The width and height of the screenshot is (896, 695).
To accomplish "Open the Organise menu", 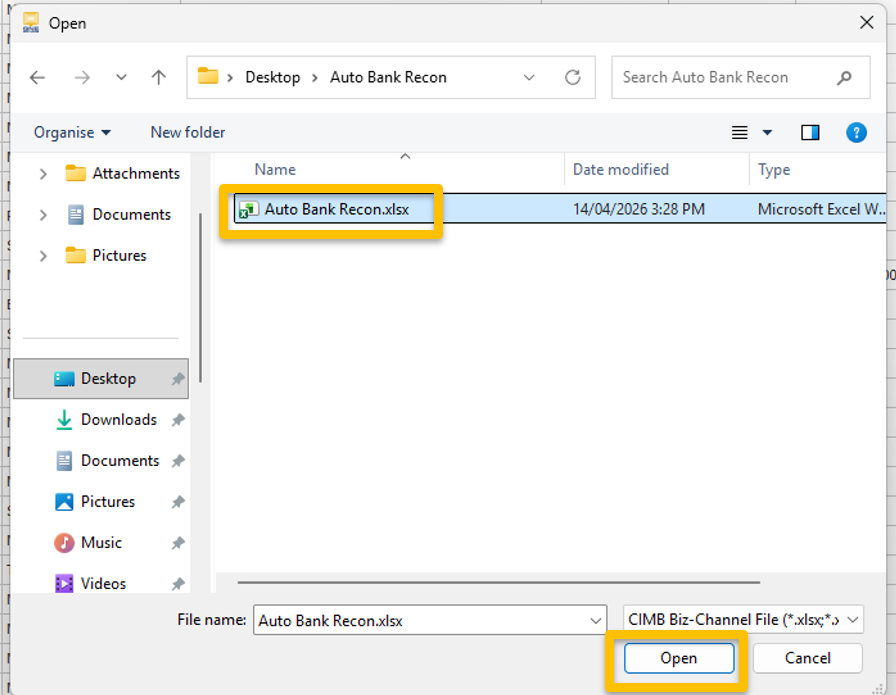I will click(72, 132).
